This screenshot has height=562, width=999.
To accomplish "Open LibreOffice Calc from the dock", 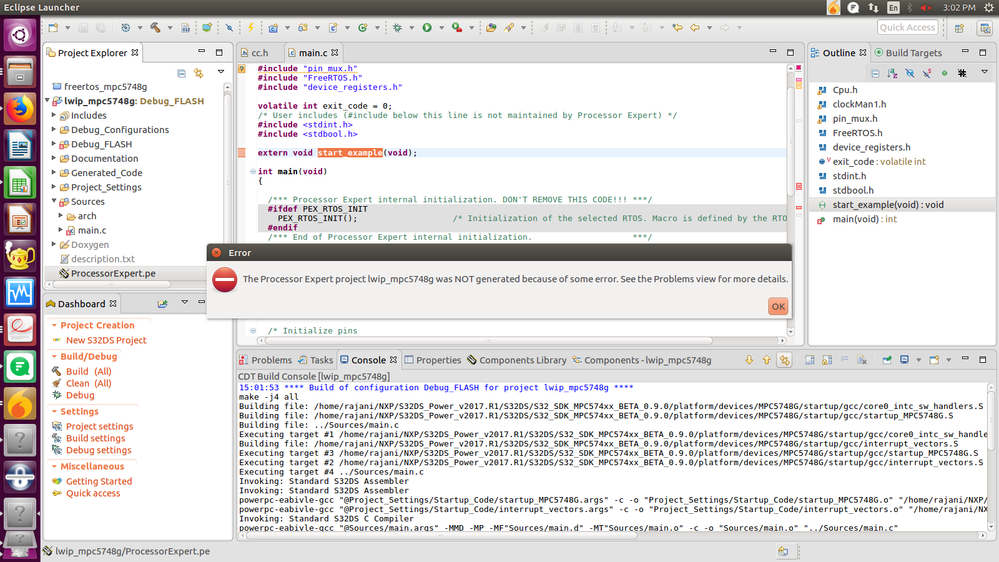I will (20, 184).
